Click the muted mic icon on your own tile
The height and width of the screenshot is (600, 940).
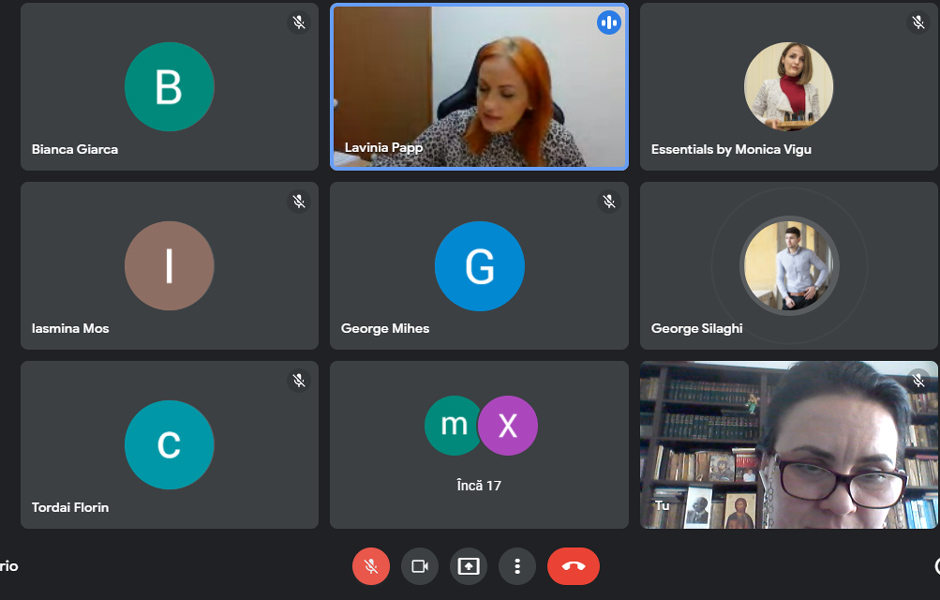click(x=918, y=380)
